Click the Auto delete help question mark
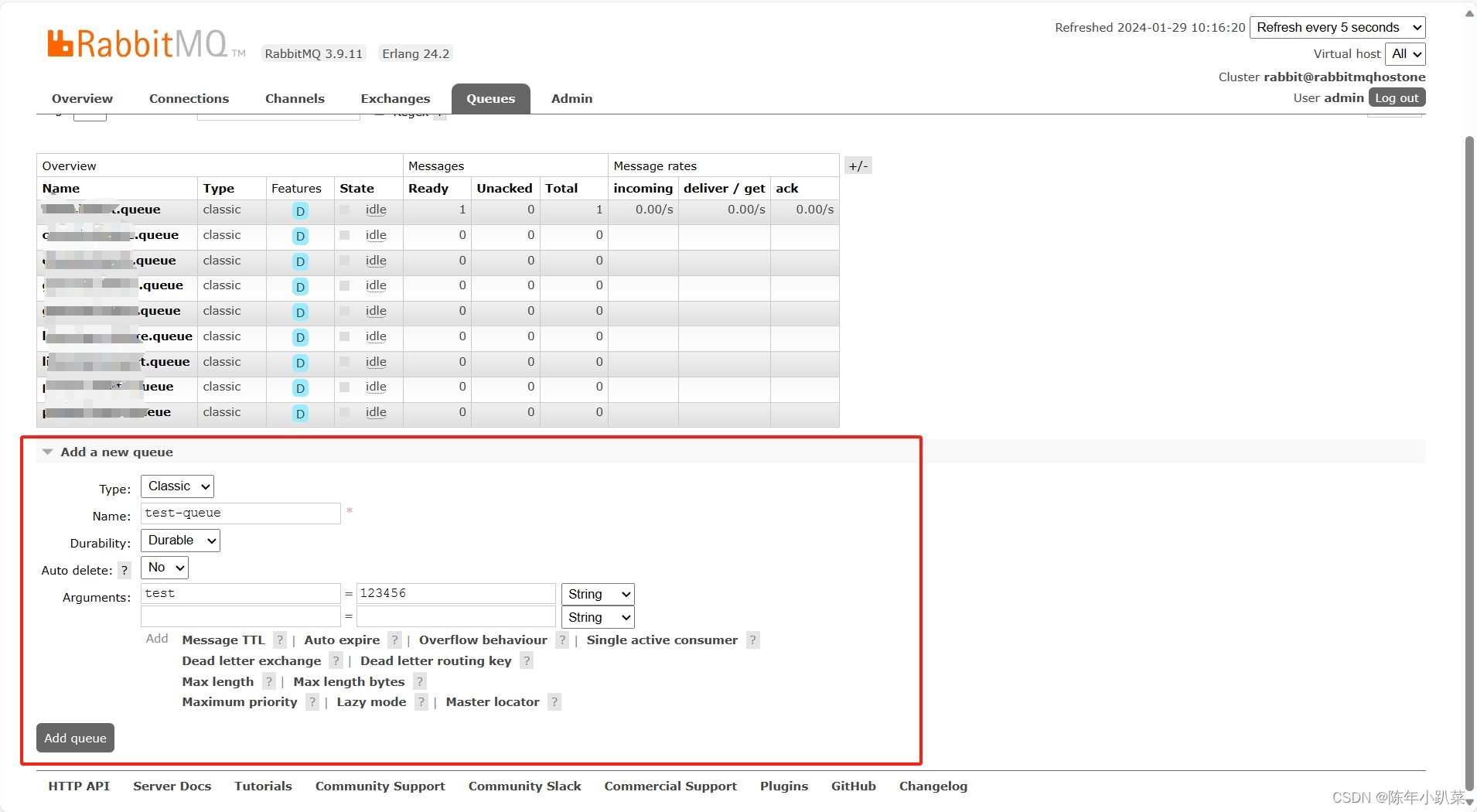 125,571
